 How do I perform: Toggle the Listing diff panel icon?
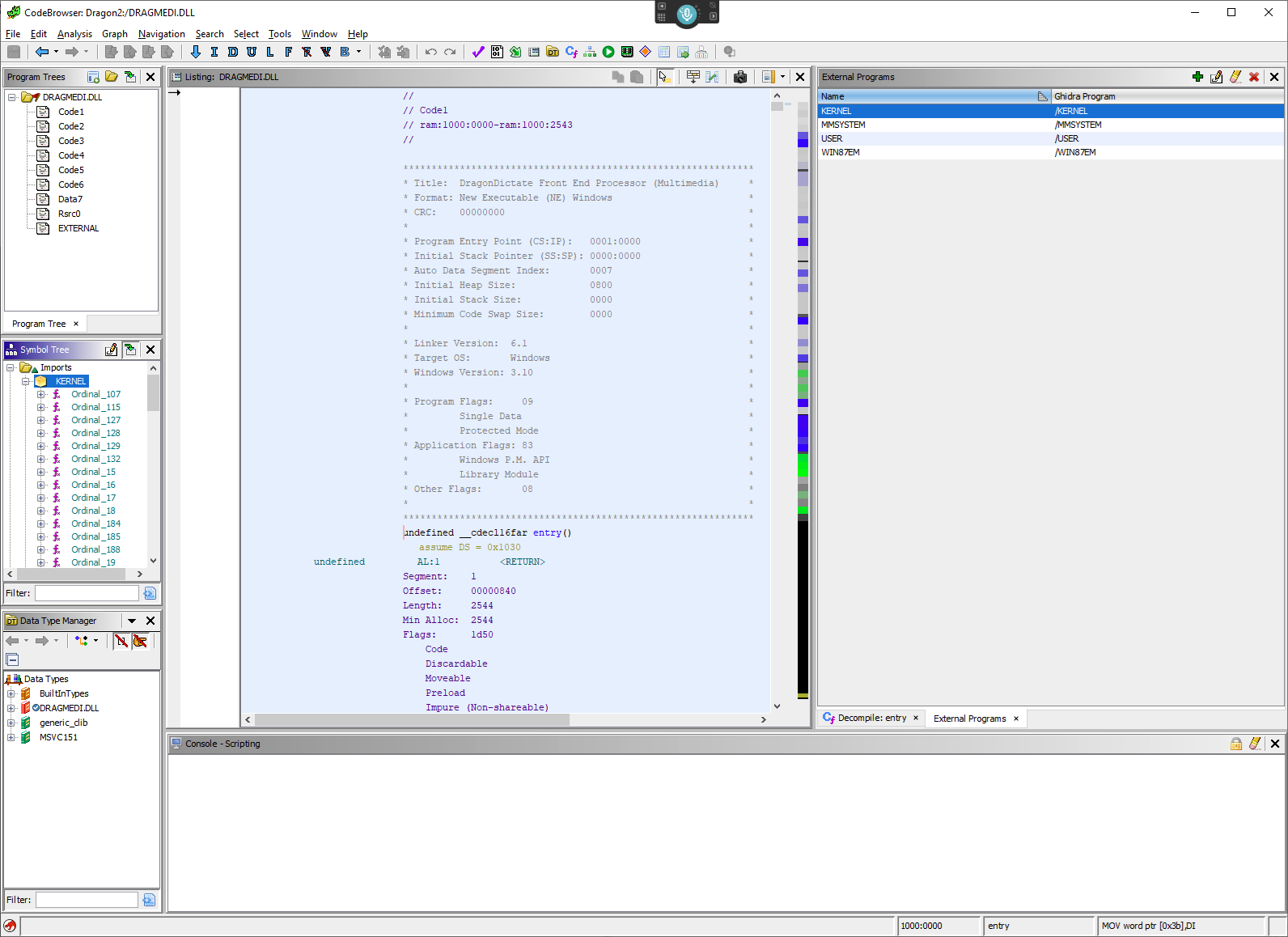(x=712, y=77)
